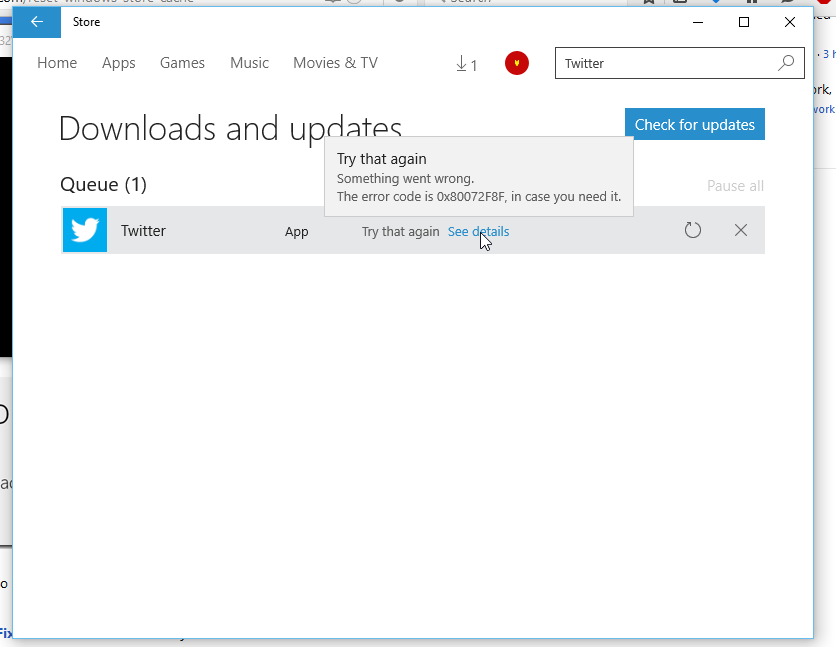This screenshot has width=836, height=647.
Task: Click the search magnifier icon
Action: point(786,63)
